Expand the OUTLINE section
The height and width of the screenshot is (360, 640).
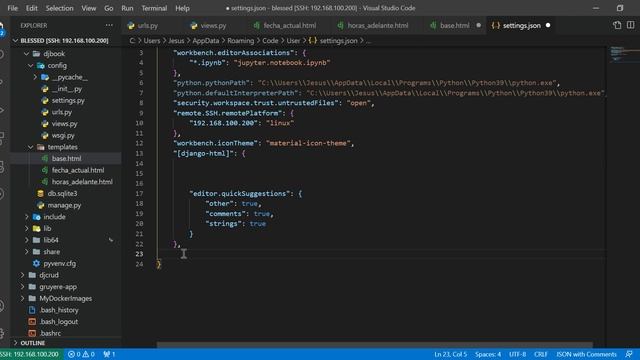point(16,343)
